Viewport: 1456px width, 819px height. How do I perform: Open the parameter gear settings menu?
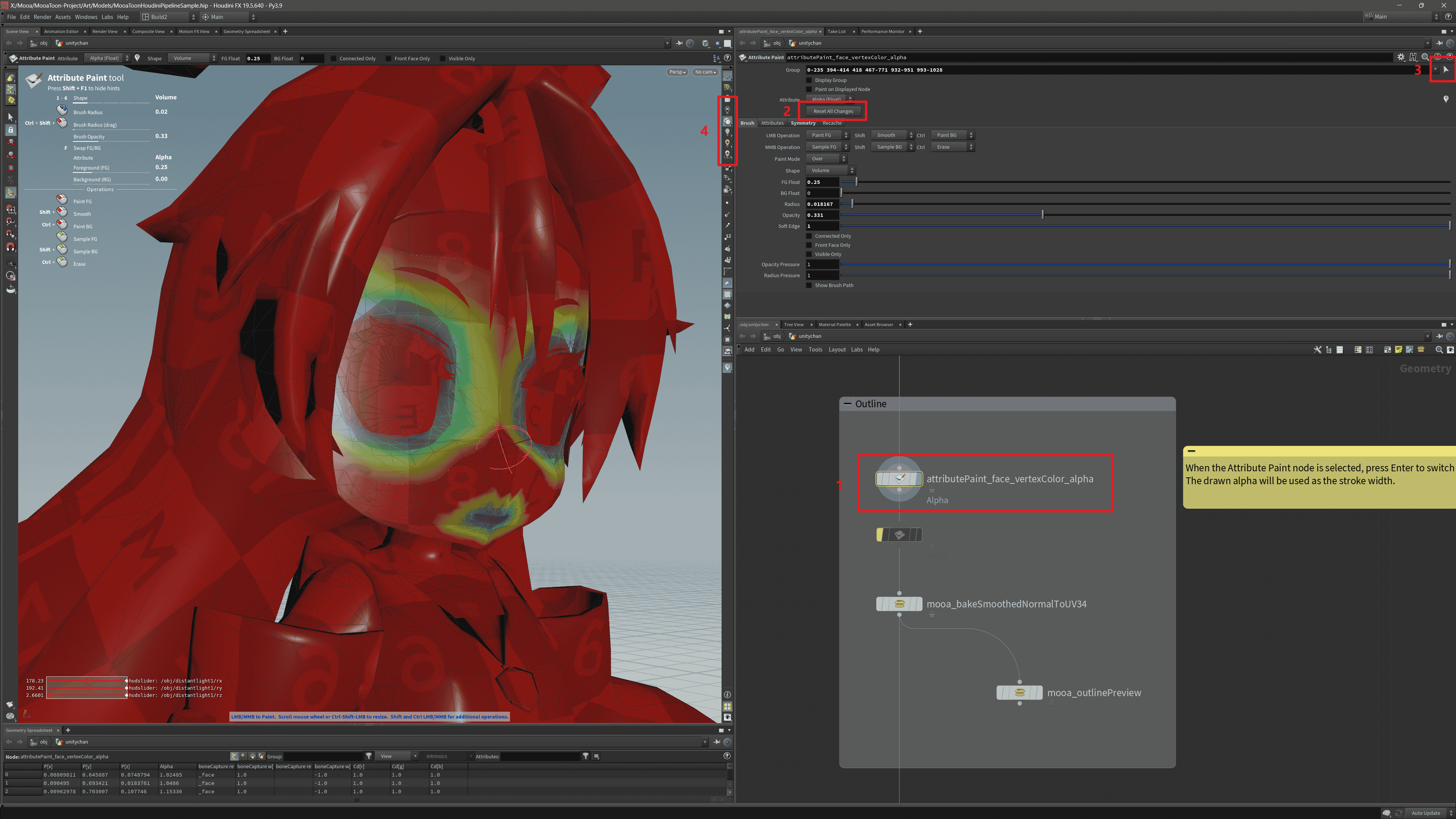click(x=1401, y=57)
